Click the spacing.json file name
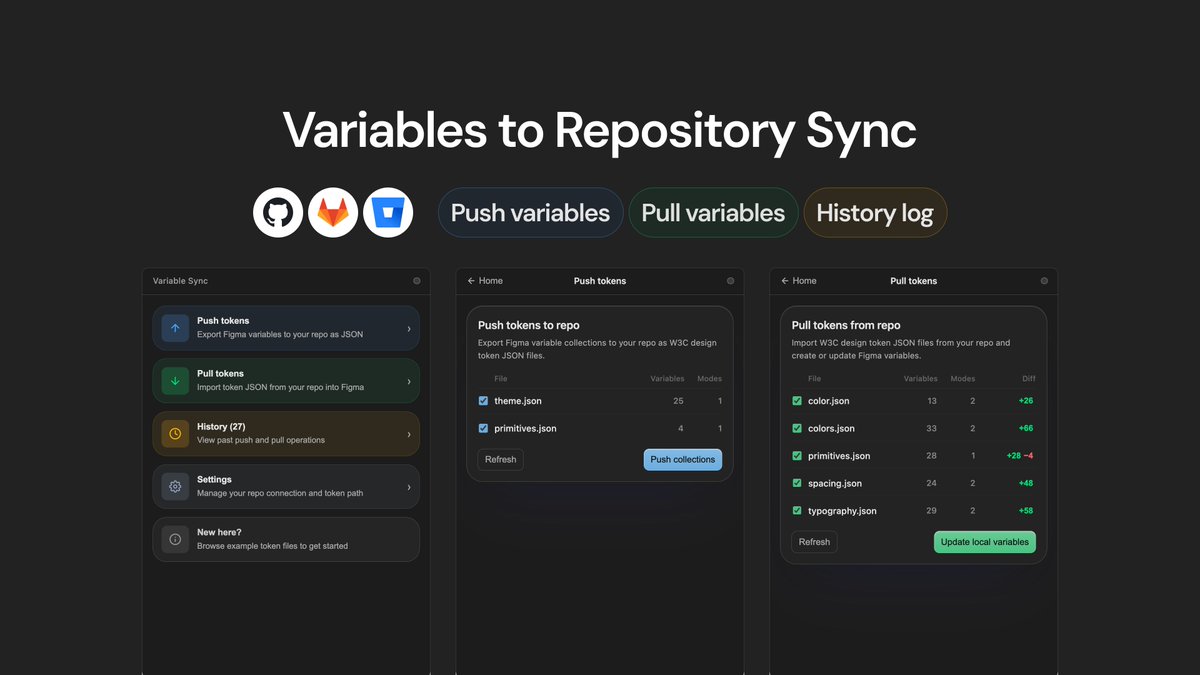The height and width of the screenshot is (675, 1200). (835, 484)
